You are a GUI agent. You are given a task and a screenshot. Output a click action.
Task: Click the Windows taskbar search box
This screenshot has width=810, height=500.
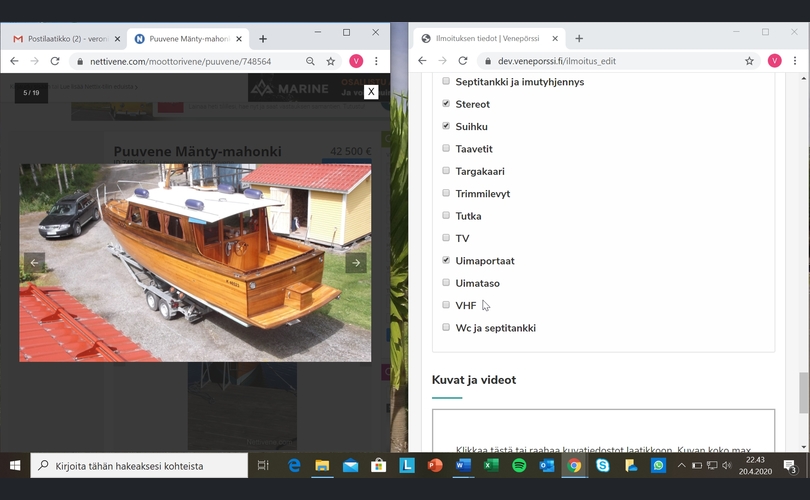[x=139, y=465]
